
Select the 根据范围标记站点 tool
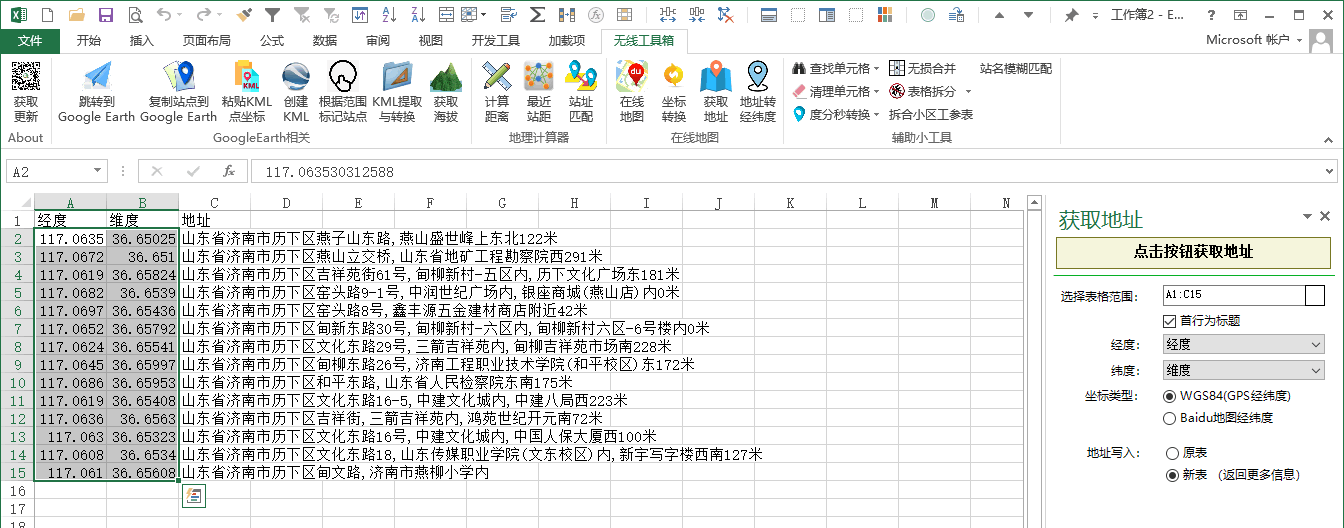pos(343,76)
